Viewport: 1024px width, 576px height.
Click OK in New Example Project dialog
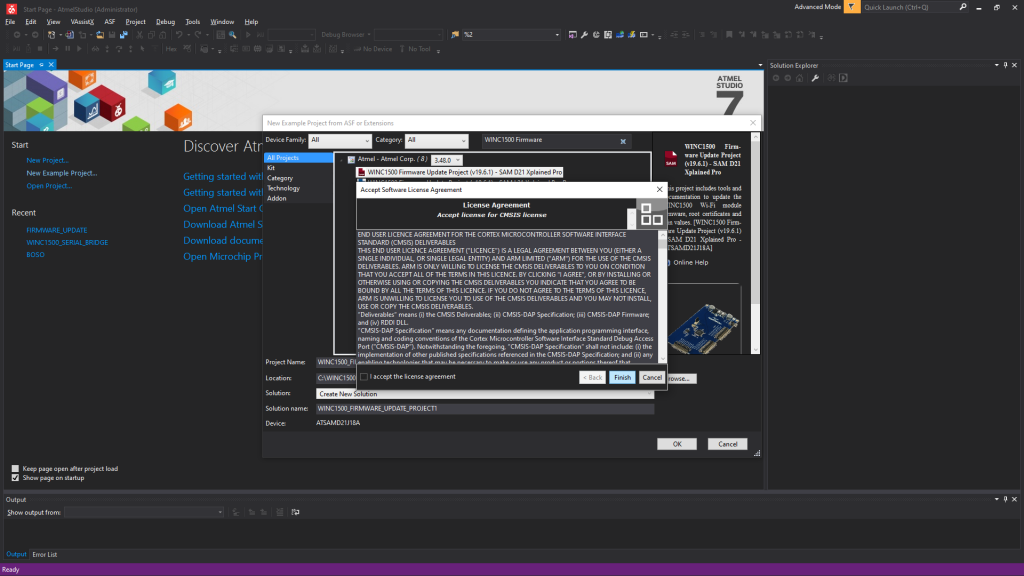pos(677,444)
